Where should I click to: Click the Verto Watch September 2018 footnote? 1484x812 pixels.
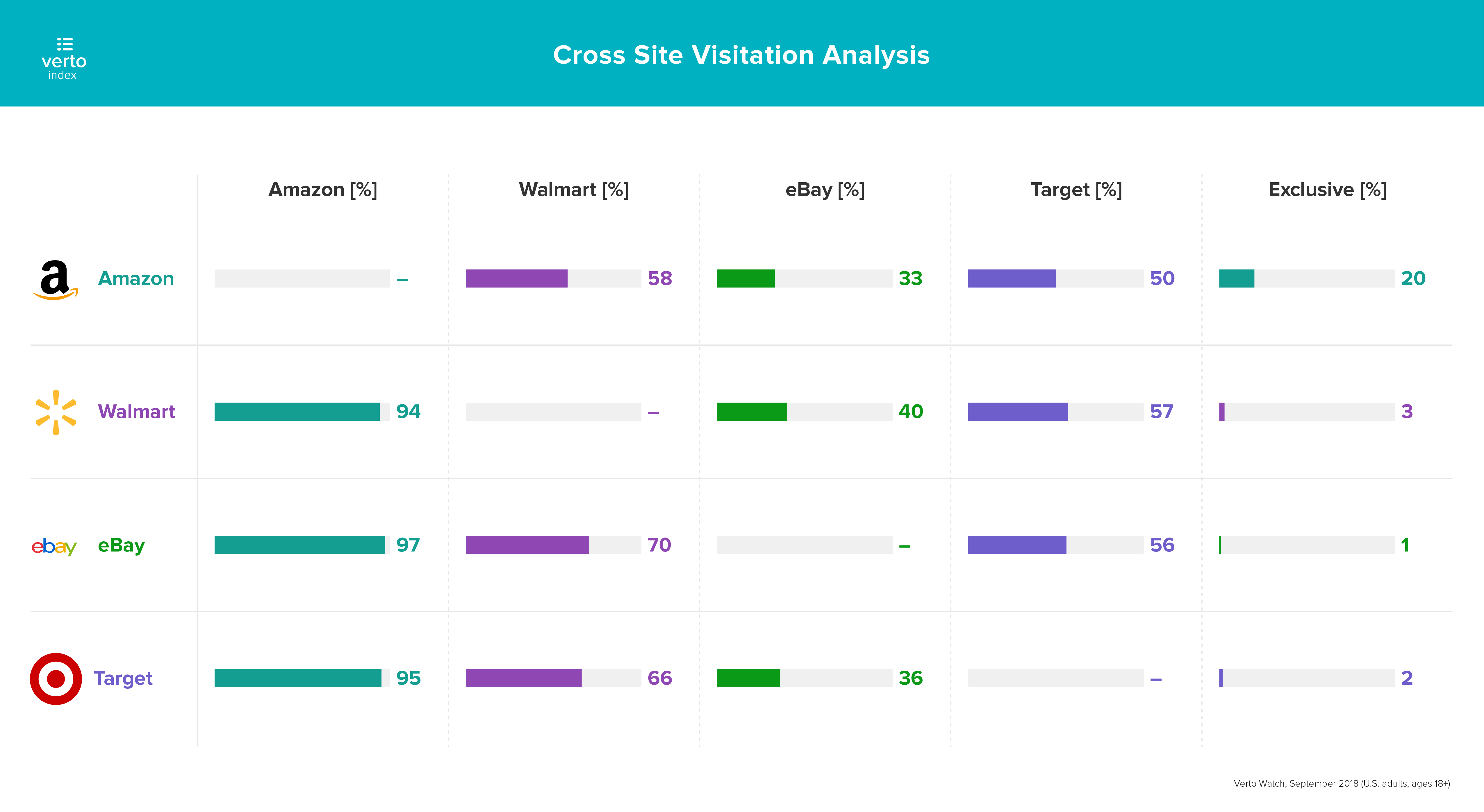(x=1342, y=783)
